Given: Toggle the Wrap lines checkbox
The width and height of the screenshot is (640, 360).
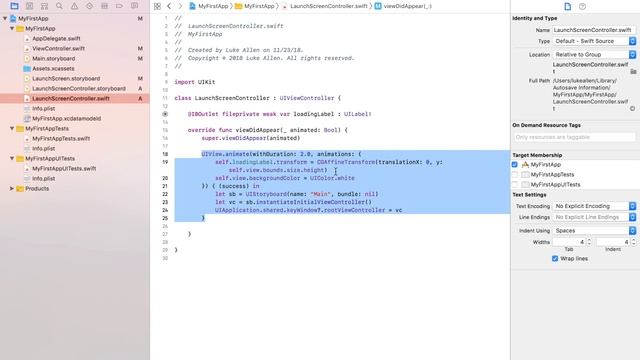Looking at the screenshot, I should [x=555, y=258].
